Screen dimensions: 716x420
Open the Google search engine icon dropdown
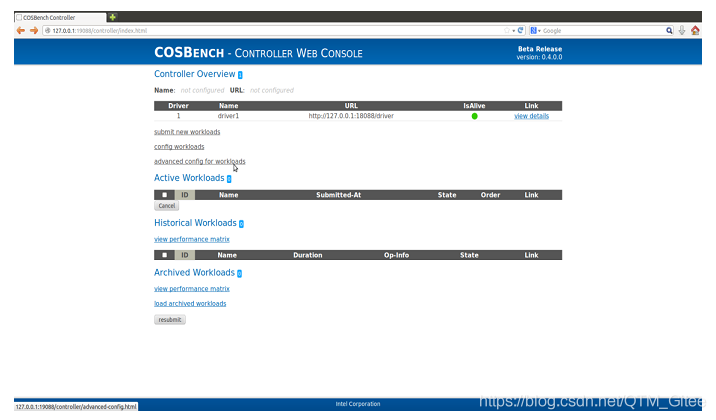[x=535, y=31]
